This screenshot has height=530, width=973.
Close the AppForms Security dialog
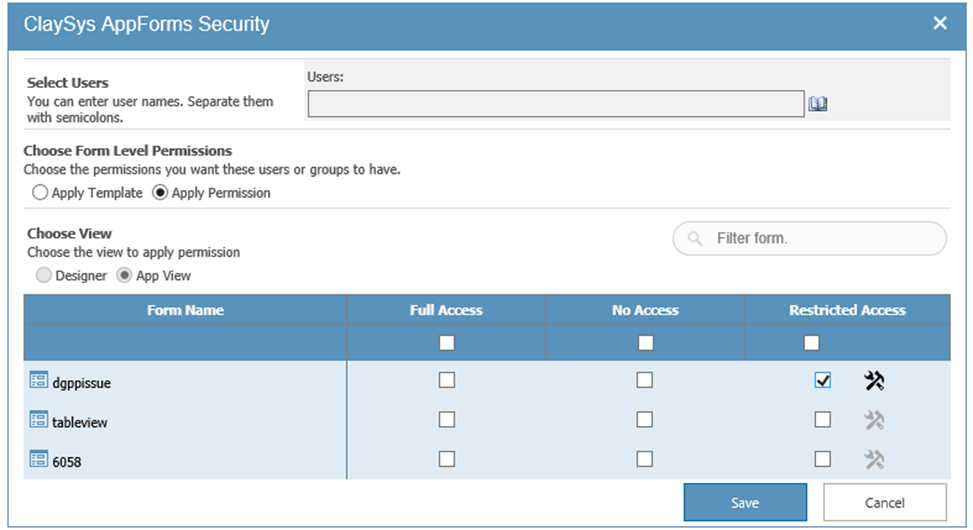(939, 24)
